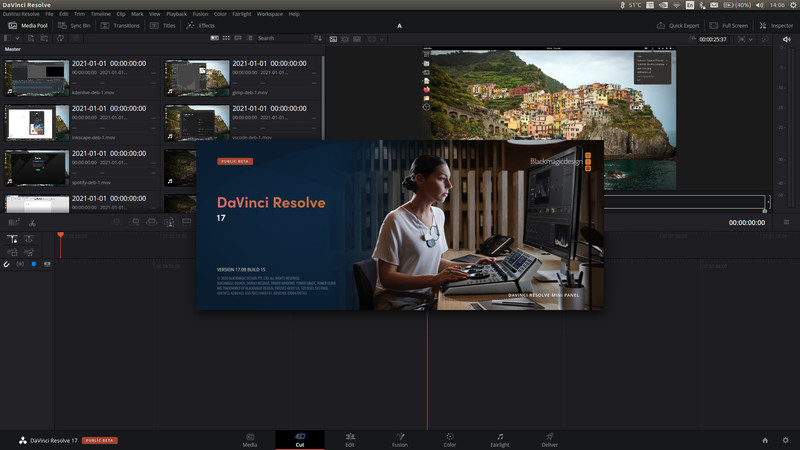Image resolution: width=800 pixels, height=450 pixels.
Task: Select the inkscape-deb-1.mov clip thumbnail
Action: 37,122
